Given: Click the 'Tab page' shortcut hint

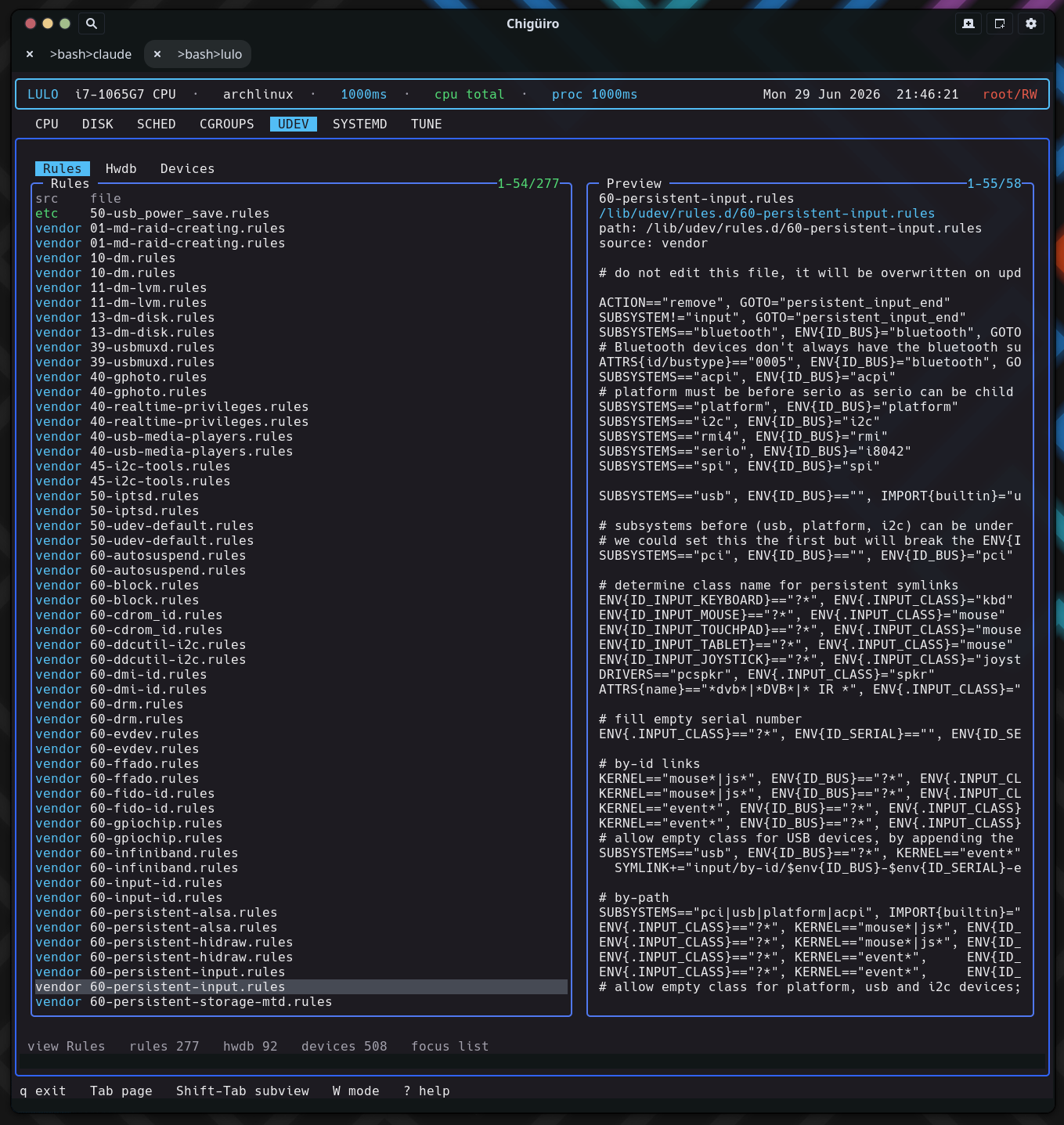Looking at the screenshot, I should [121, 1091].
